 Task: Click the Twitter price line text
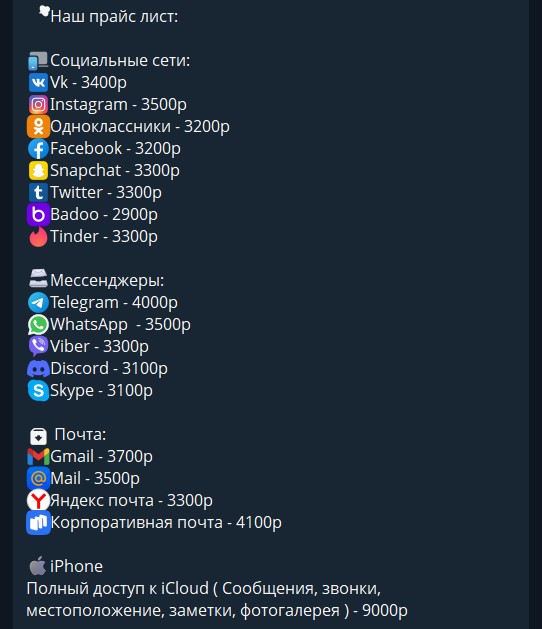[106, 193]
